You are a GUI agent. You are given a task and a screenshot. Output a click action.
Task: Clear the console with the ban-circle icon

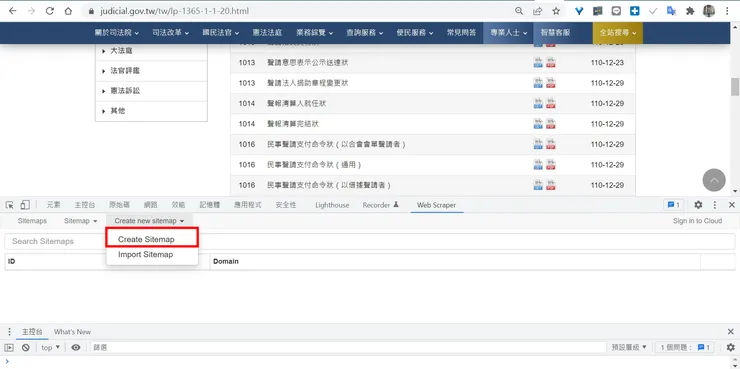pyautogui.click(x=26, y=348)
